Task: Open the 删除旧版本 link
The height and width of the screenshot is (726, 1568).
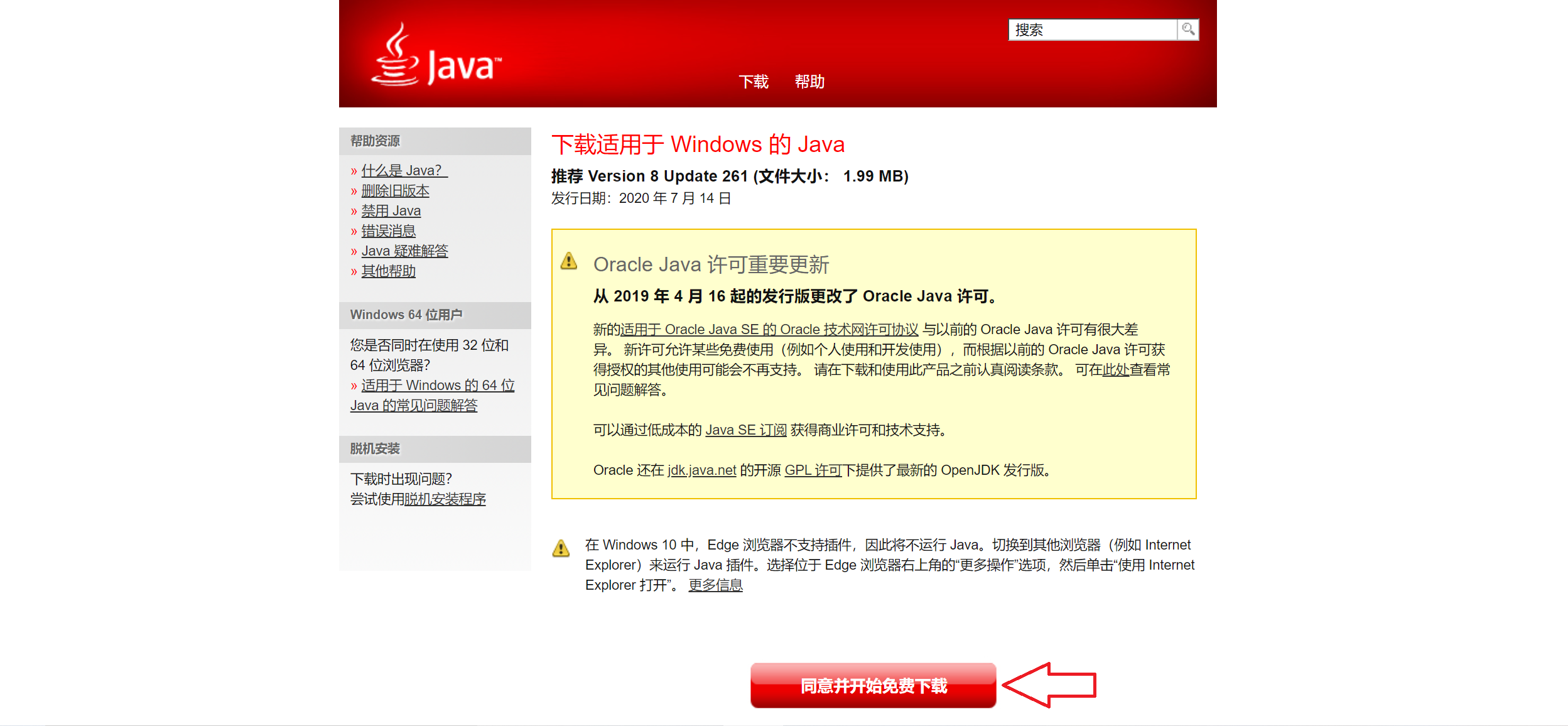Action: 396,190
